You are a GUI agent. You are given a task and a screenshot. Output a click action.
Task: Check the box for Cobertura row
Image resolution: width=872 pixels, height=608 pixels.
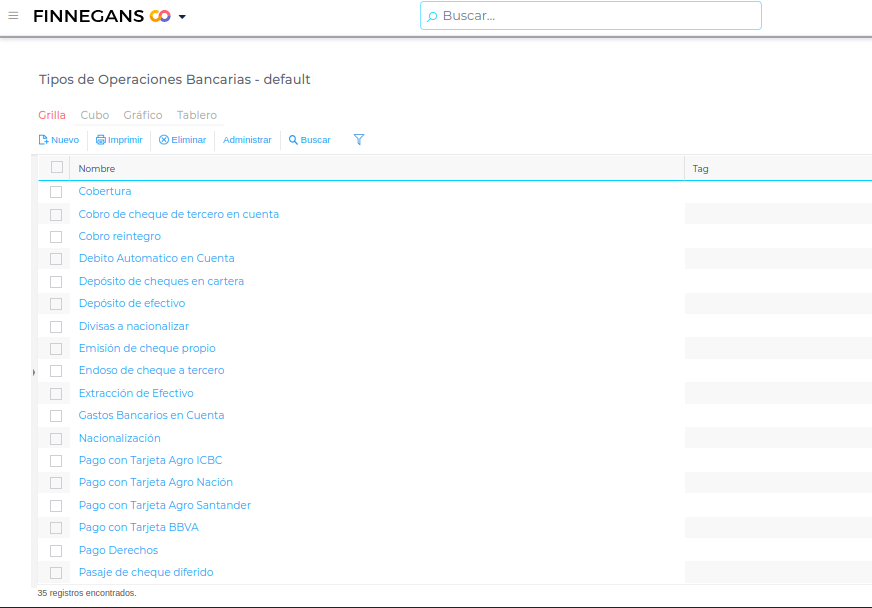tap(56, 192)
